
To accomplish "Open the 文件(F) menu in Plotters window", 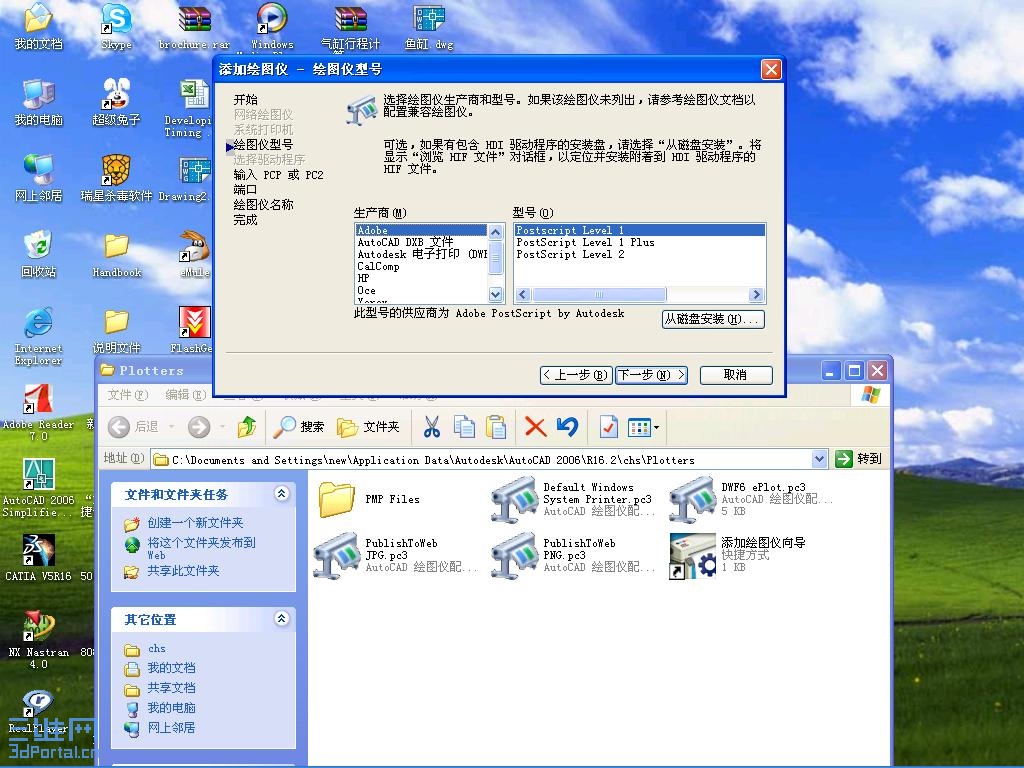I will [127, 394].
